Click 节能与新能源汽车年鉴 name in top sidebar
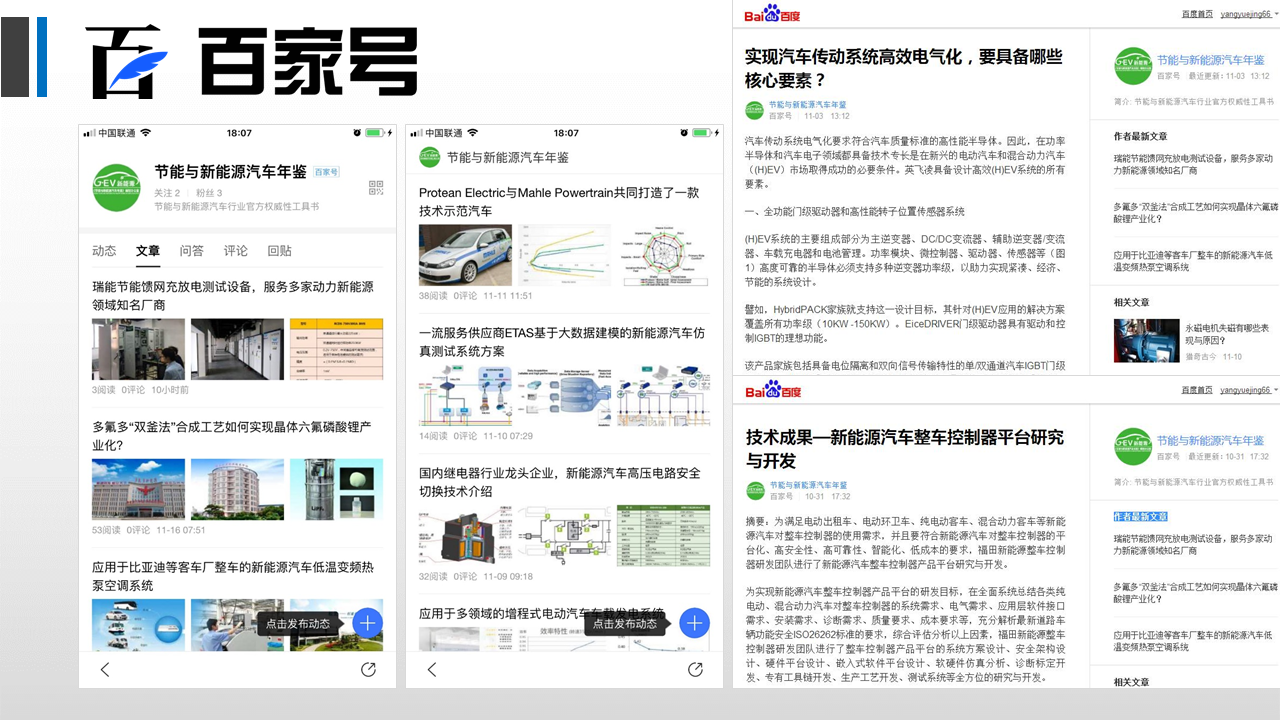The width and height of the screenshot is (1280, 720). pos(1210,60)
